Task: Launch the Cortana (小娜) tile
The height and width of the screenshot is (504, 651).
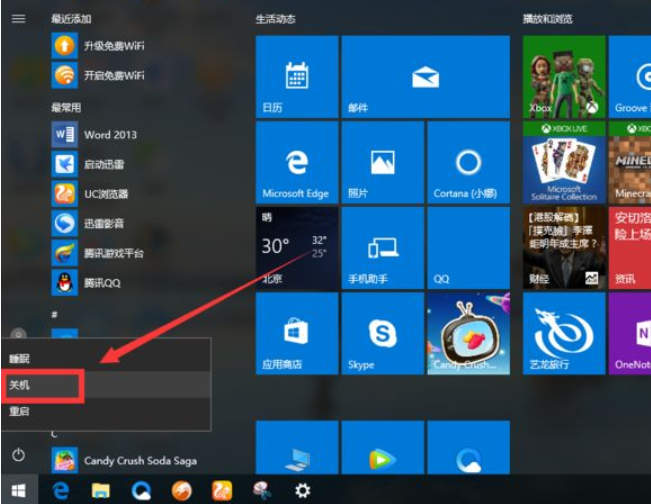Action: (468, 164)
